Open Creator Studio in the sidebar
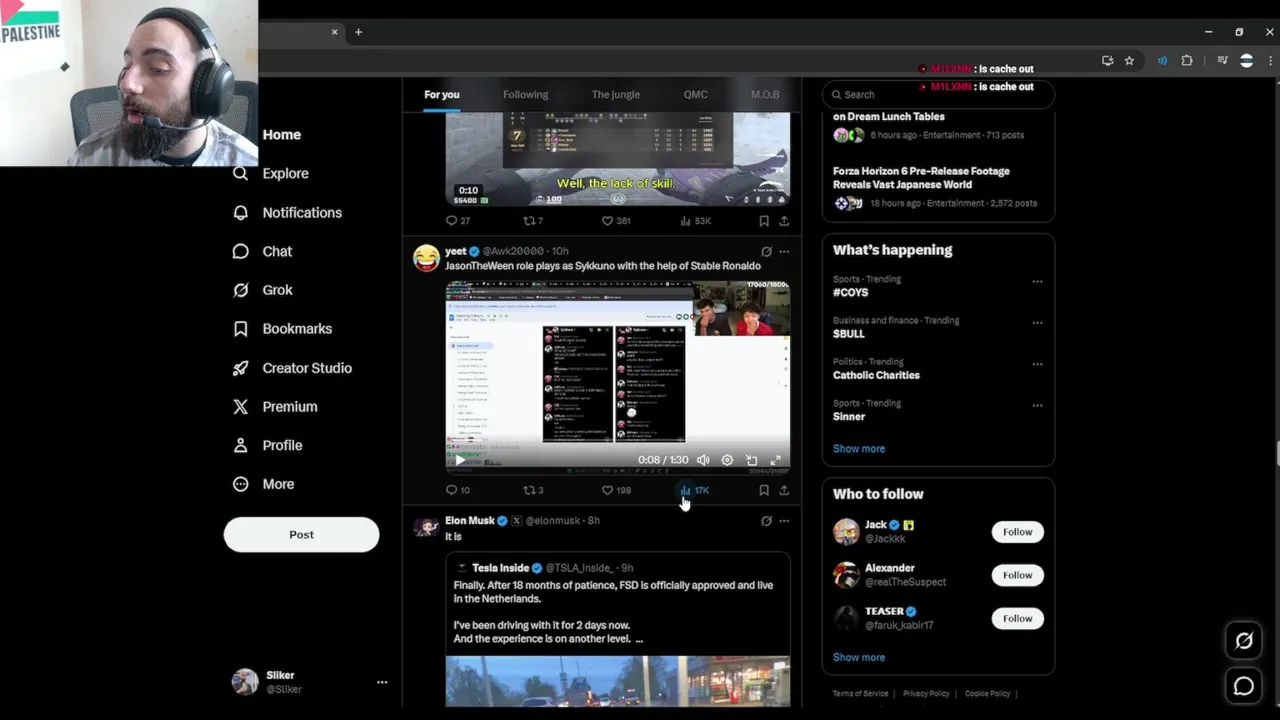The width and height of the screenshot is (1280, 720). point(291,368)
